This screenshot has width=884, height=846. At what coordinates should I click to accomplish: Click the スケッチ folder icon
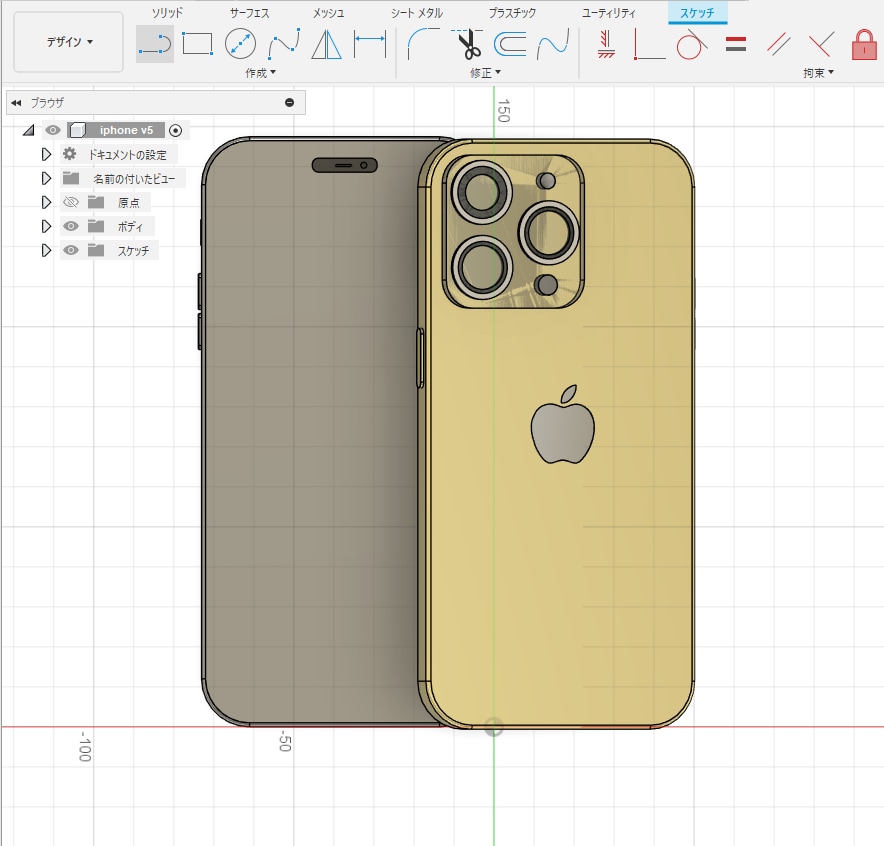click(96, 250)
